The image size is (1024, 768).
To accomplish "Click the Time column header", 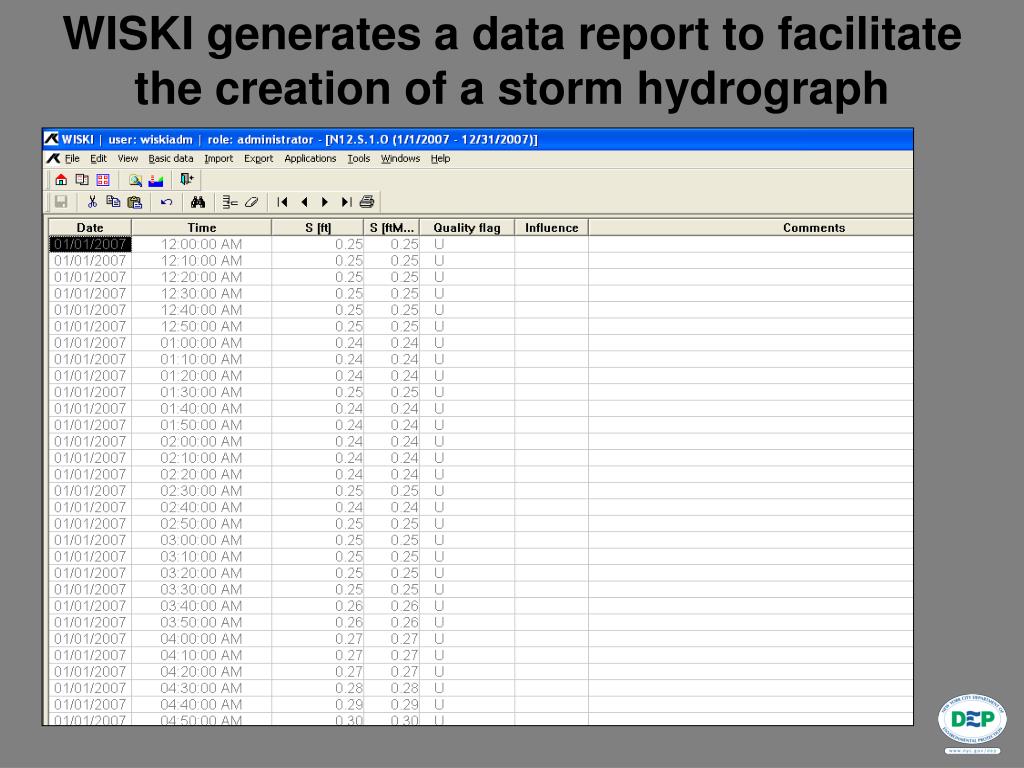I will click(201, 227).
